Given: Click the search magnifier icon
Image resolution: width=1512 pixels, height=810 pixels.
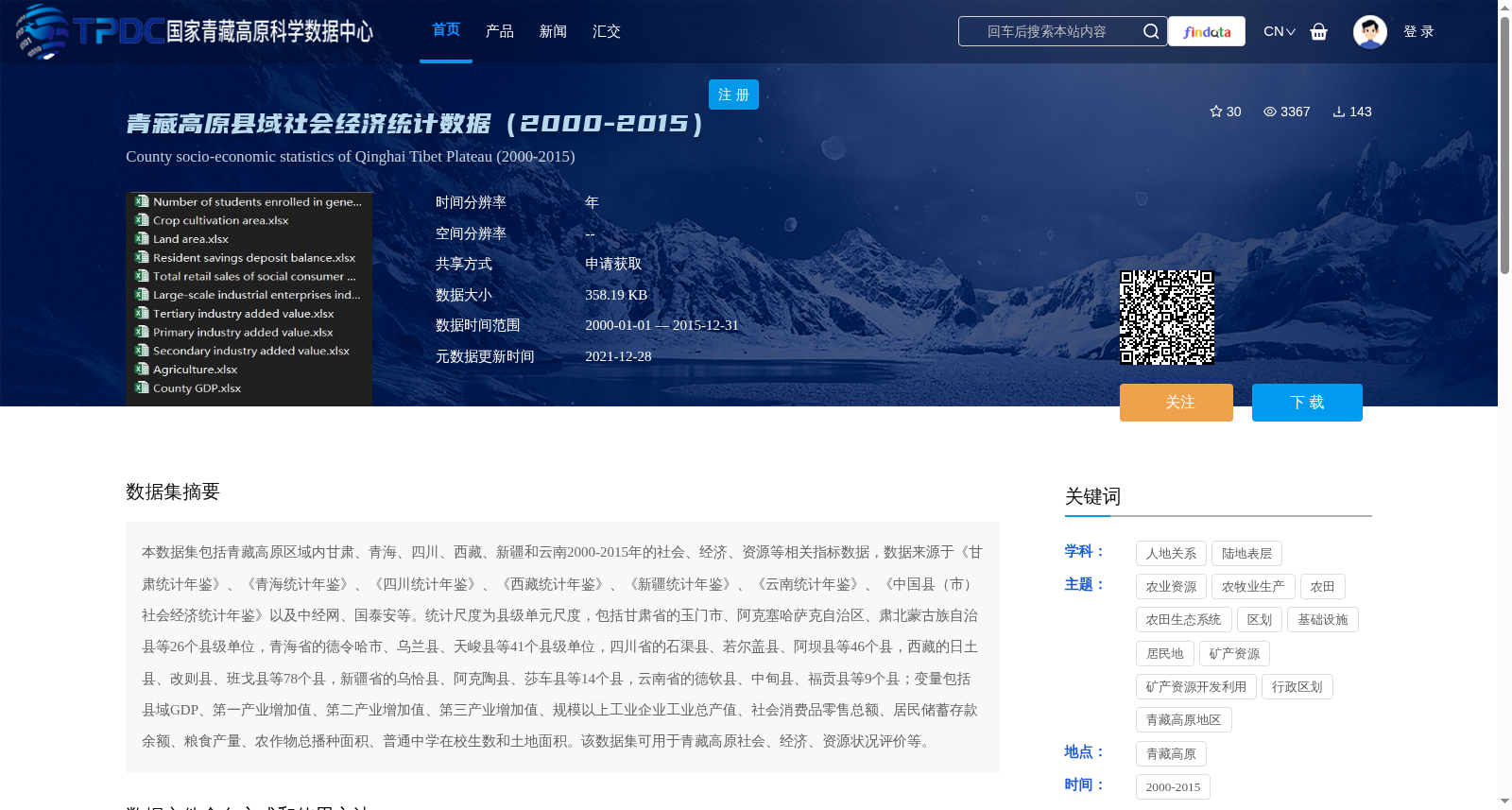Looking at the screenshot, I should pos(1151,31).
